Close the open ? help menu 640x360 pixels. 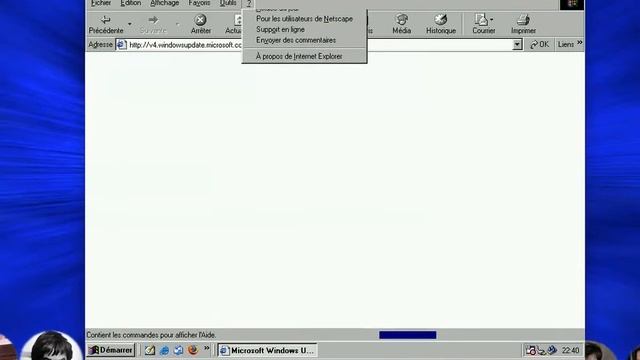pyautogui.click(x=248, y=3)
